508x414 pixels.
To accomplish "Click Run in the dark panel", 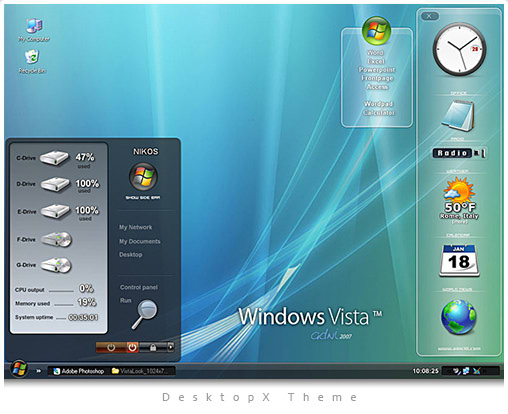I will click(126, 301).
